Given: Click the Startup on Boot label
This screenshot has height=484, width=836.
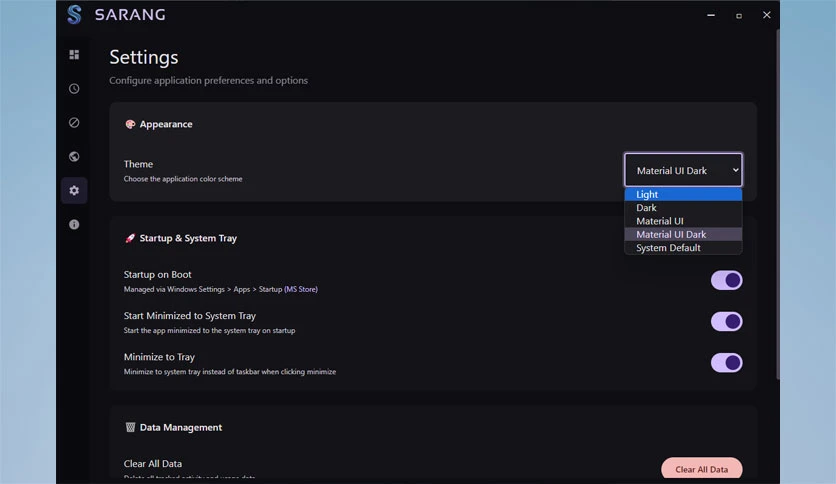Looking at the screenshot, I should [x=157, y=275].
